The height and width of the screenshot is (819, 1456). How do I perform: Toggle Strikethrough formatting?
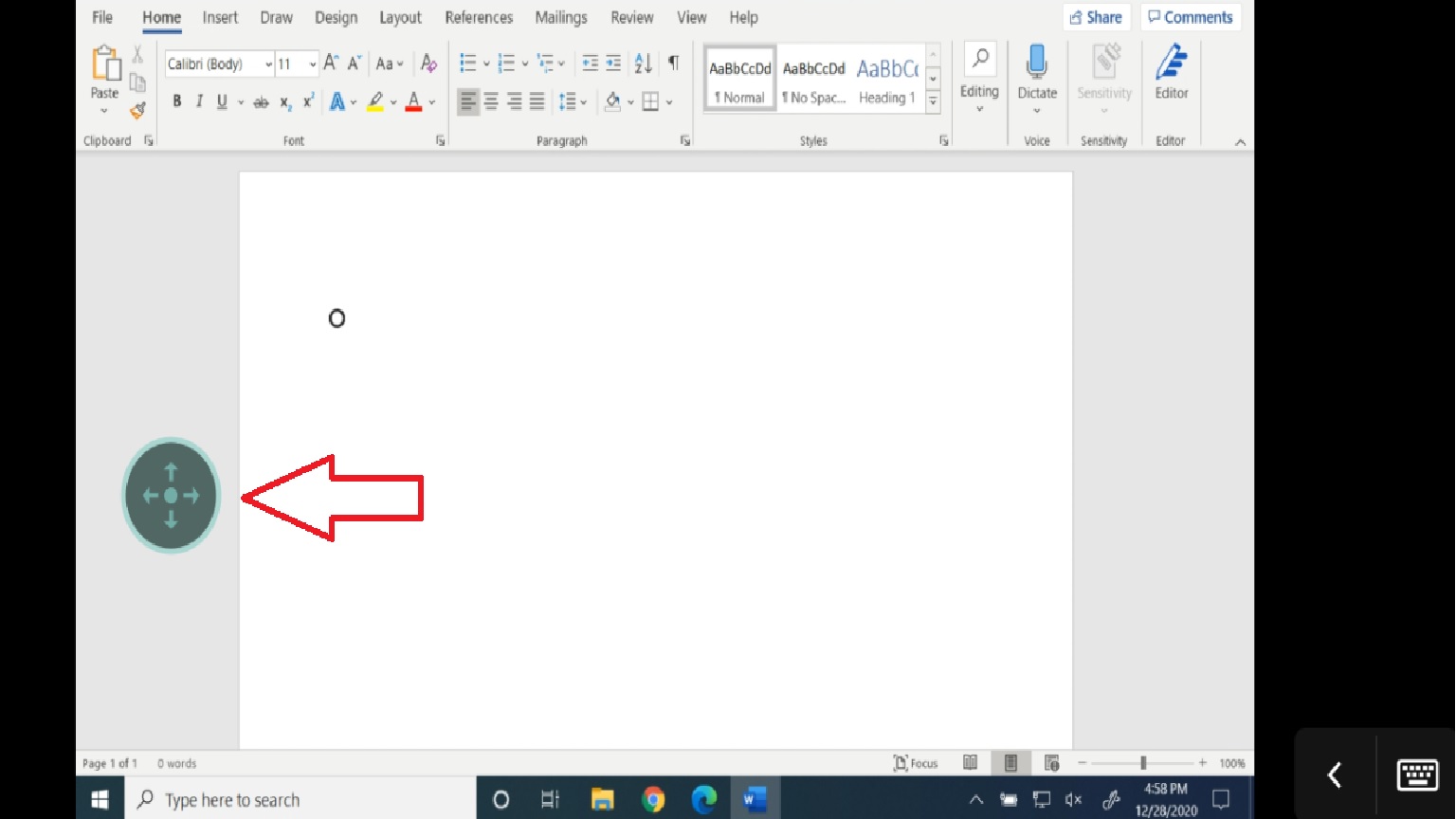261,102
